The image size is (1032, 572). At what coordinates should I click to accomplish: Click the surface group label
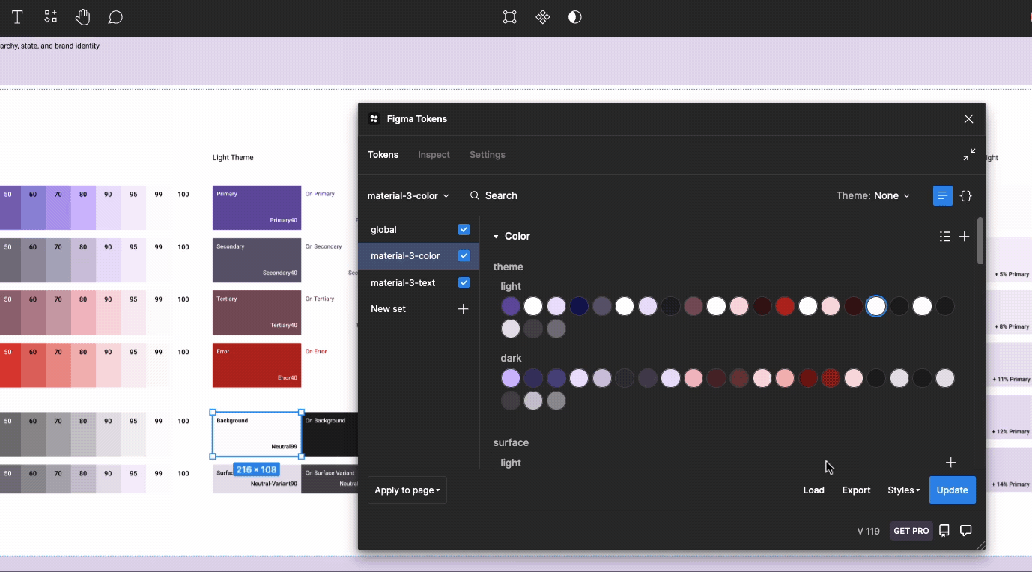(511, 442)
